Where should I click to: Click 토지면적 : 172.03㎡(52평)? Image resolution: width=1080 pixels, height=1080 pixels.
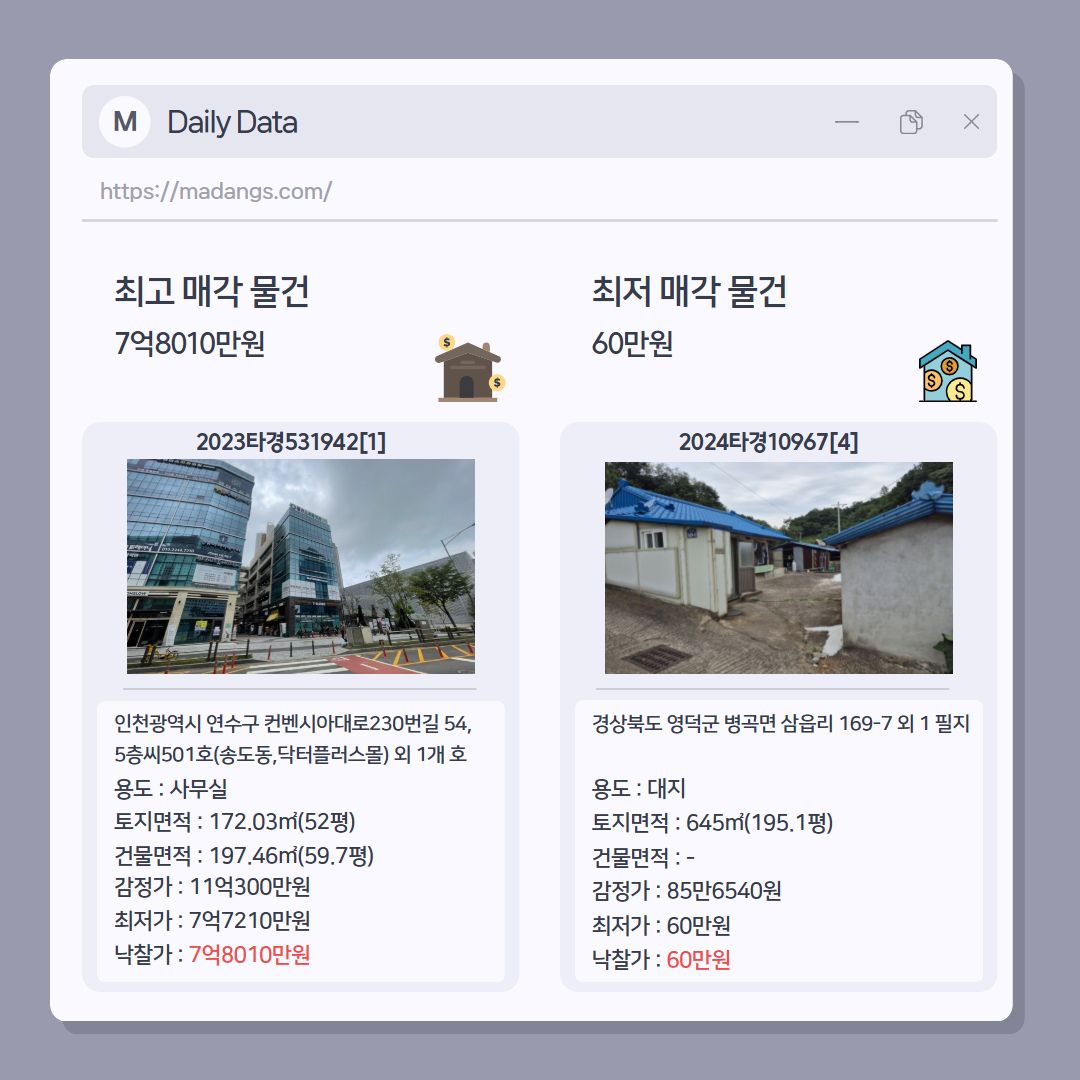pos(235,822)
